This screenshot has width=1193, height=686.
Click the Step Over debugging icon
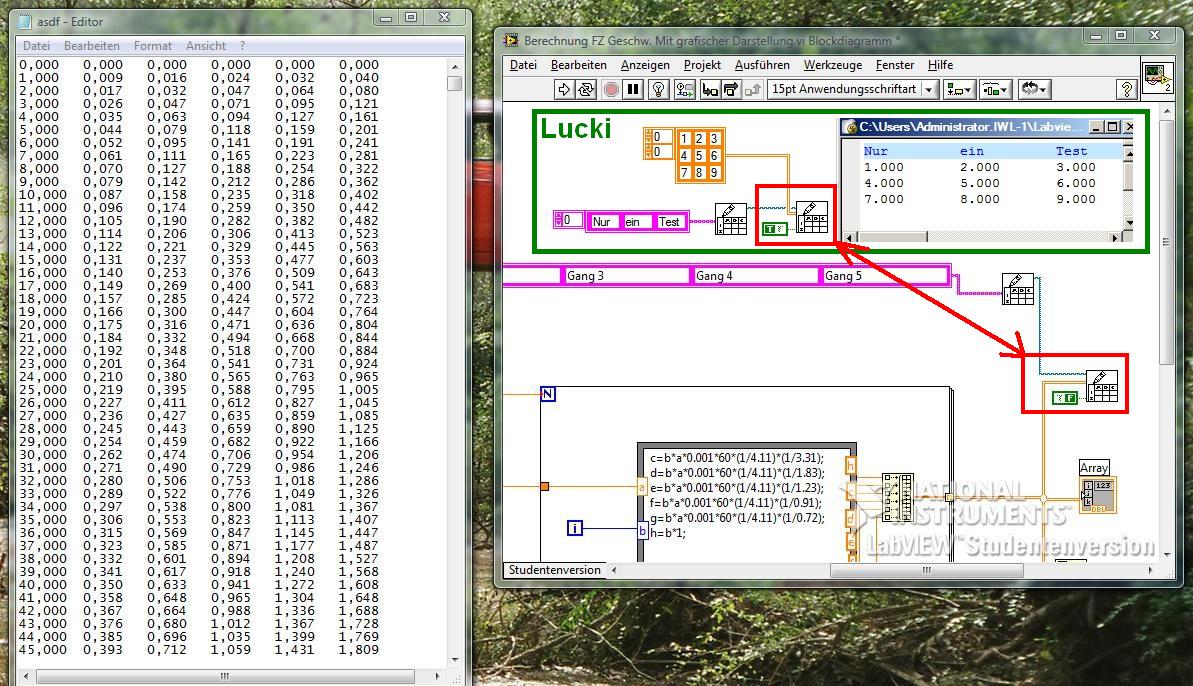coord(730,90)
